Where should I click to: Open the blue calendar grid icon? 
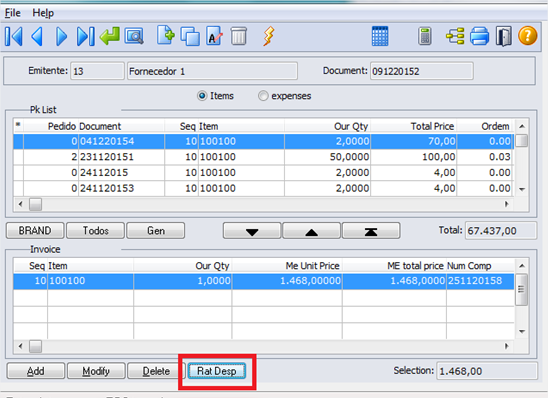point(380,36)
